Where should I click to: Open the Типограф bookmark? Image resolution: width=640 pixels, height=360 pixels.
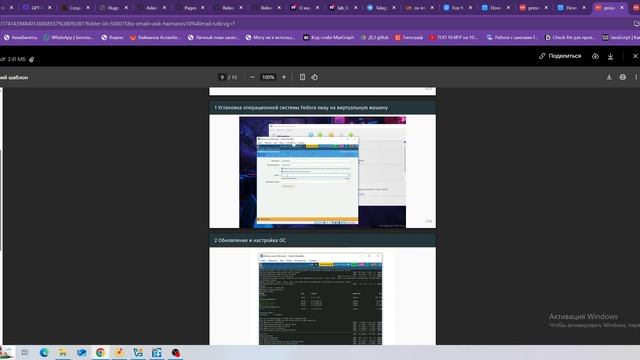click(409, 38)
